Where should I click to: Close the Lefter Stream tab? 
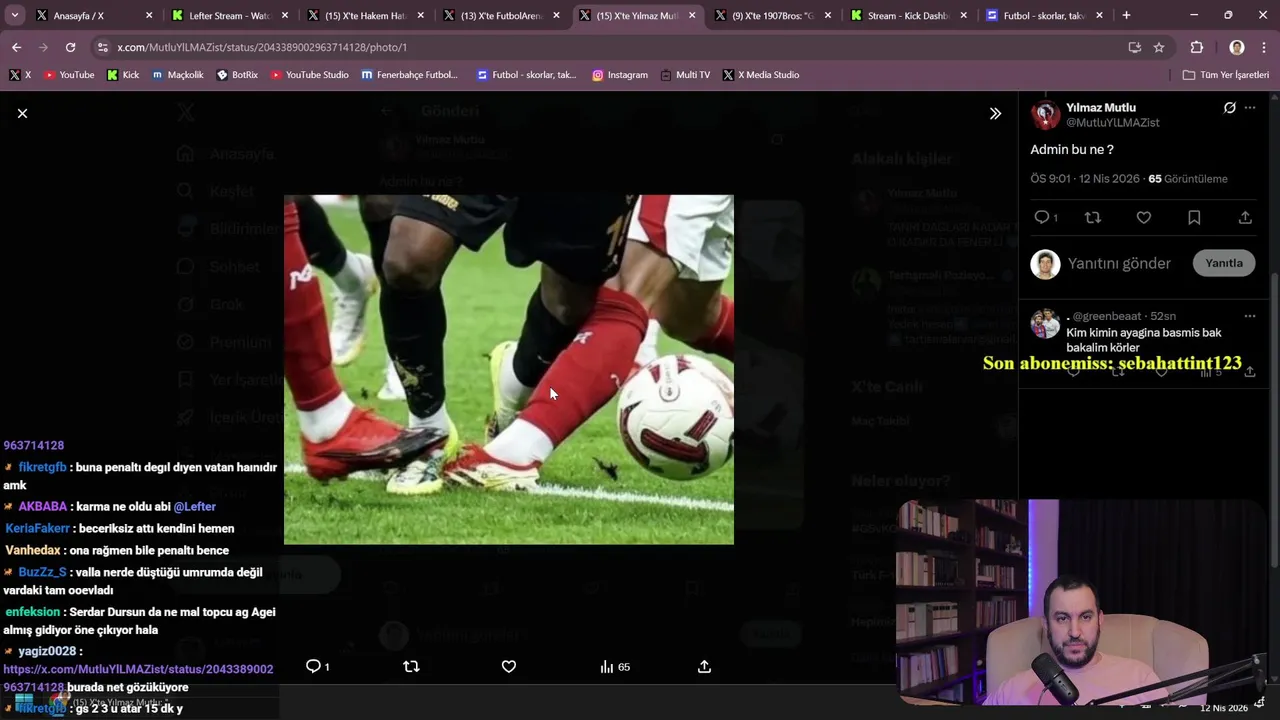click(x=285, y=16)
